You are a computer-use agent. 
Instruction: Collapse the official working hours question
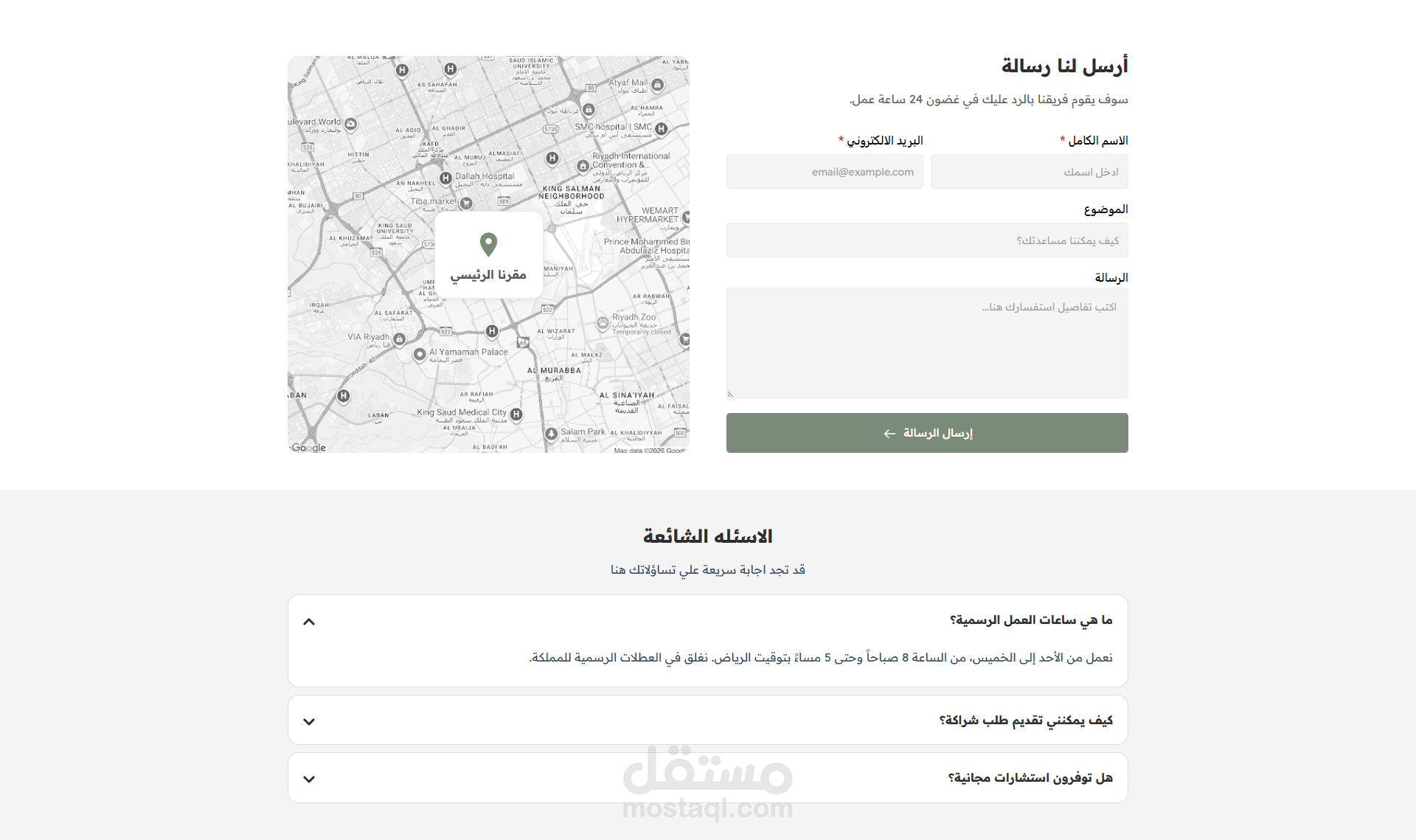coord(309,622)
